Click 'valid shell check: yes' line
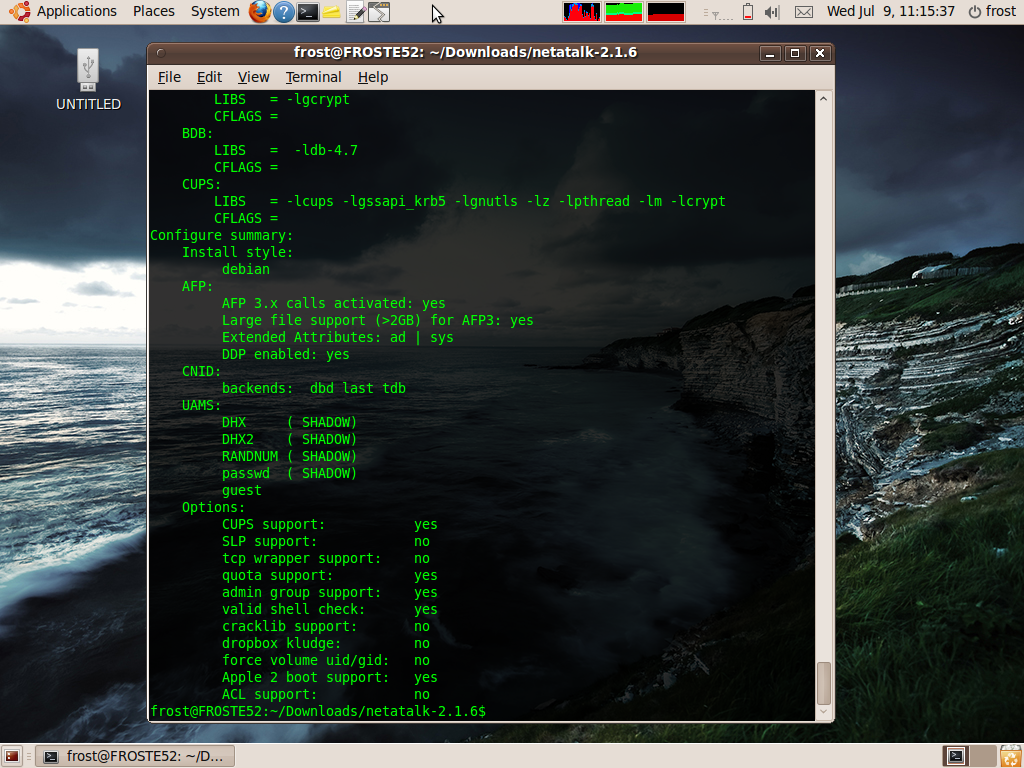The width and height of the screenshot is (1024, 768). coord(330,609)
